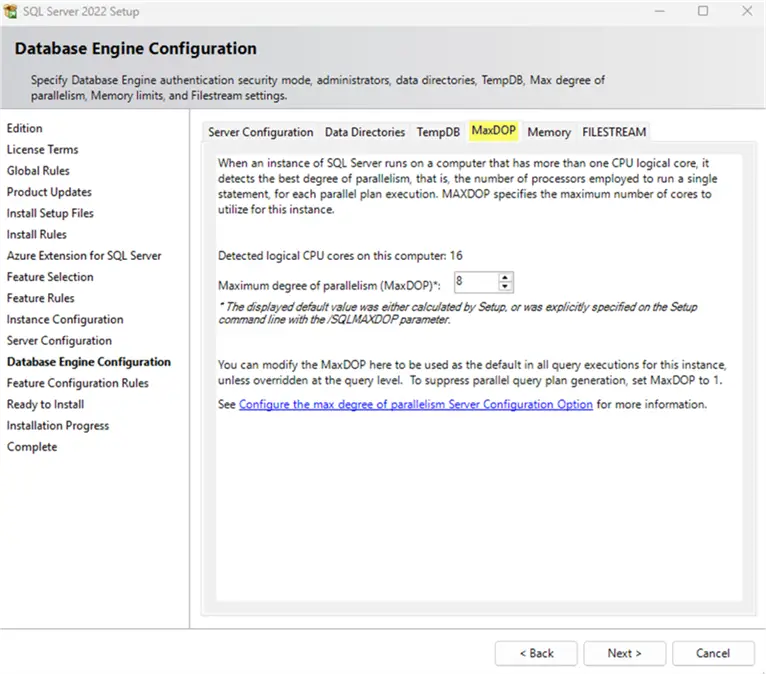Select Ready to Install step
This screenshot has width=766, height=674.
click(x=45, y=404)
